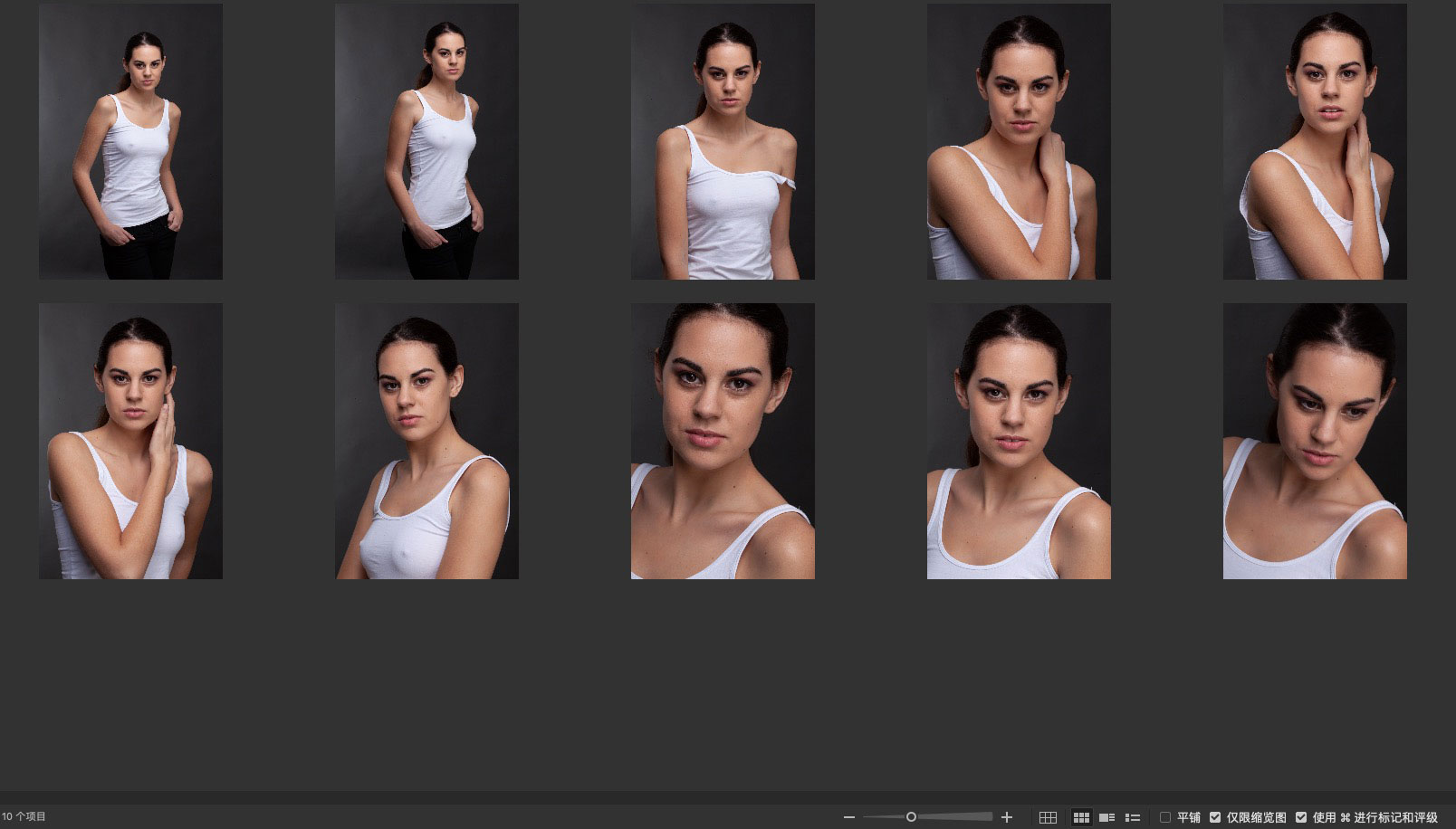This screenshot has height=829, width=1456.
Task: Click the thumbnail size slider handle
Action: 911,817
